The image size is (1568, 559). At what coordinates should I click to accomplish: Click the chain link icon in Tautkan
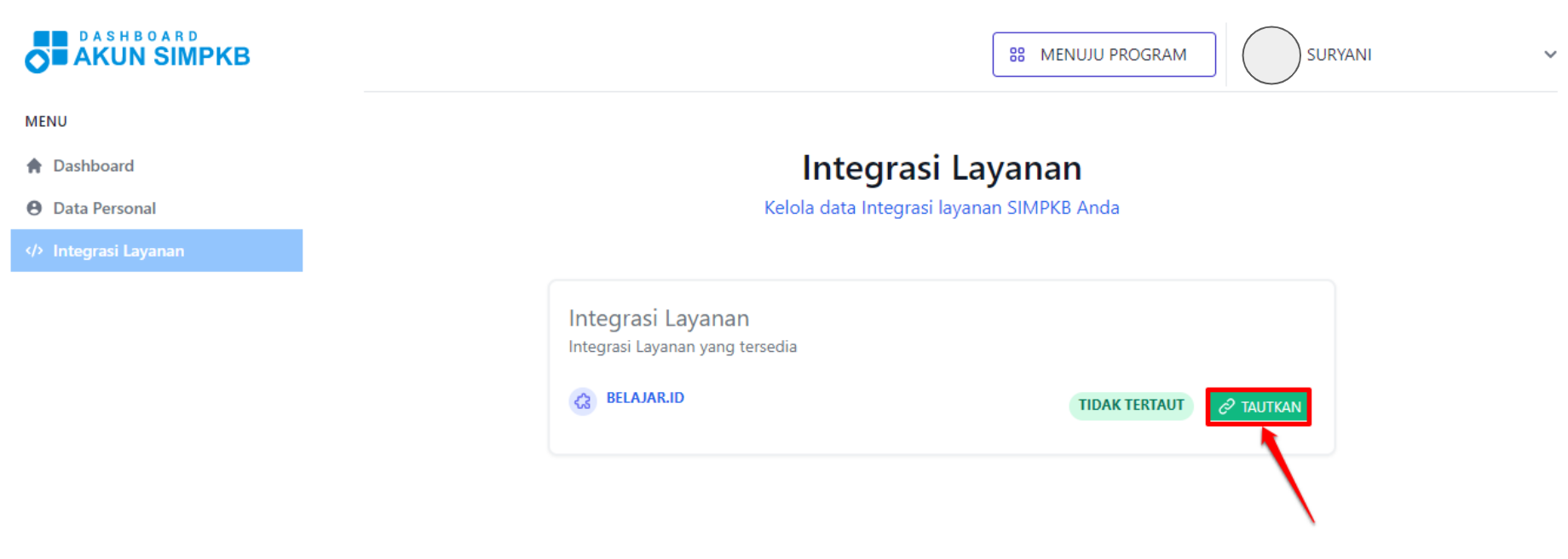1226,406
